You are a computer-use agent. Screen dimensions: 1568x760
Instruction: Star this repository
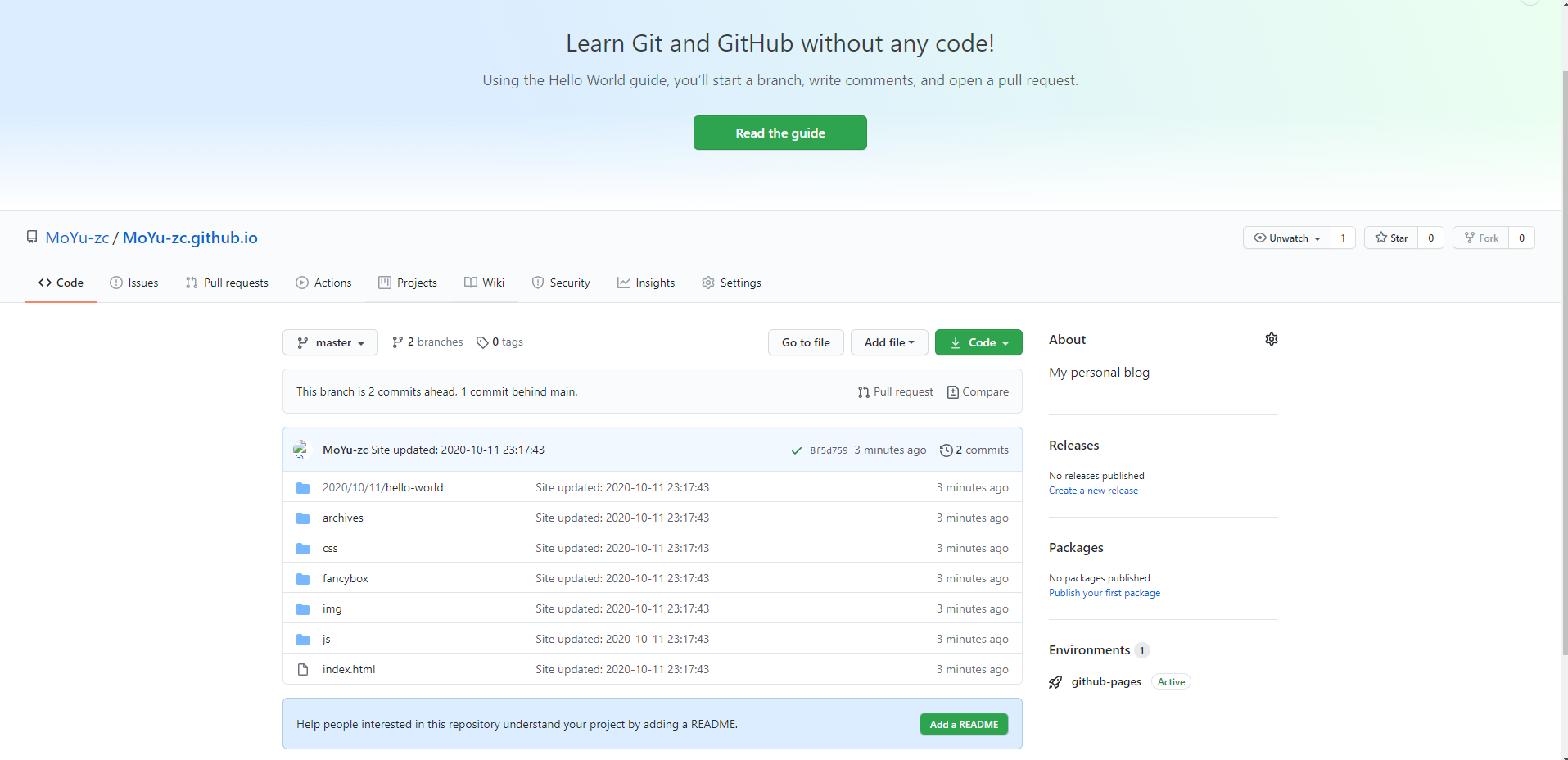(1391, 237)
